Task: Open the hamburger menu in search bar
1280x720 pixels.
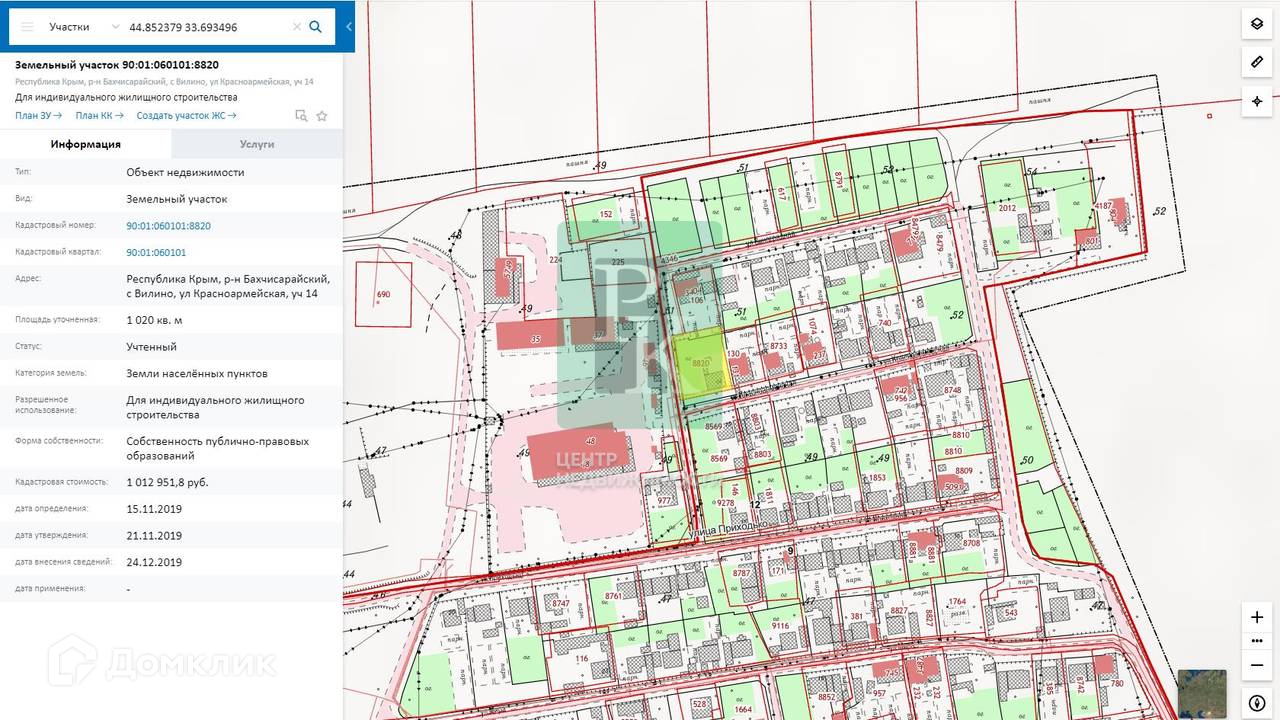Action: click(27, 27)
